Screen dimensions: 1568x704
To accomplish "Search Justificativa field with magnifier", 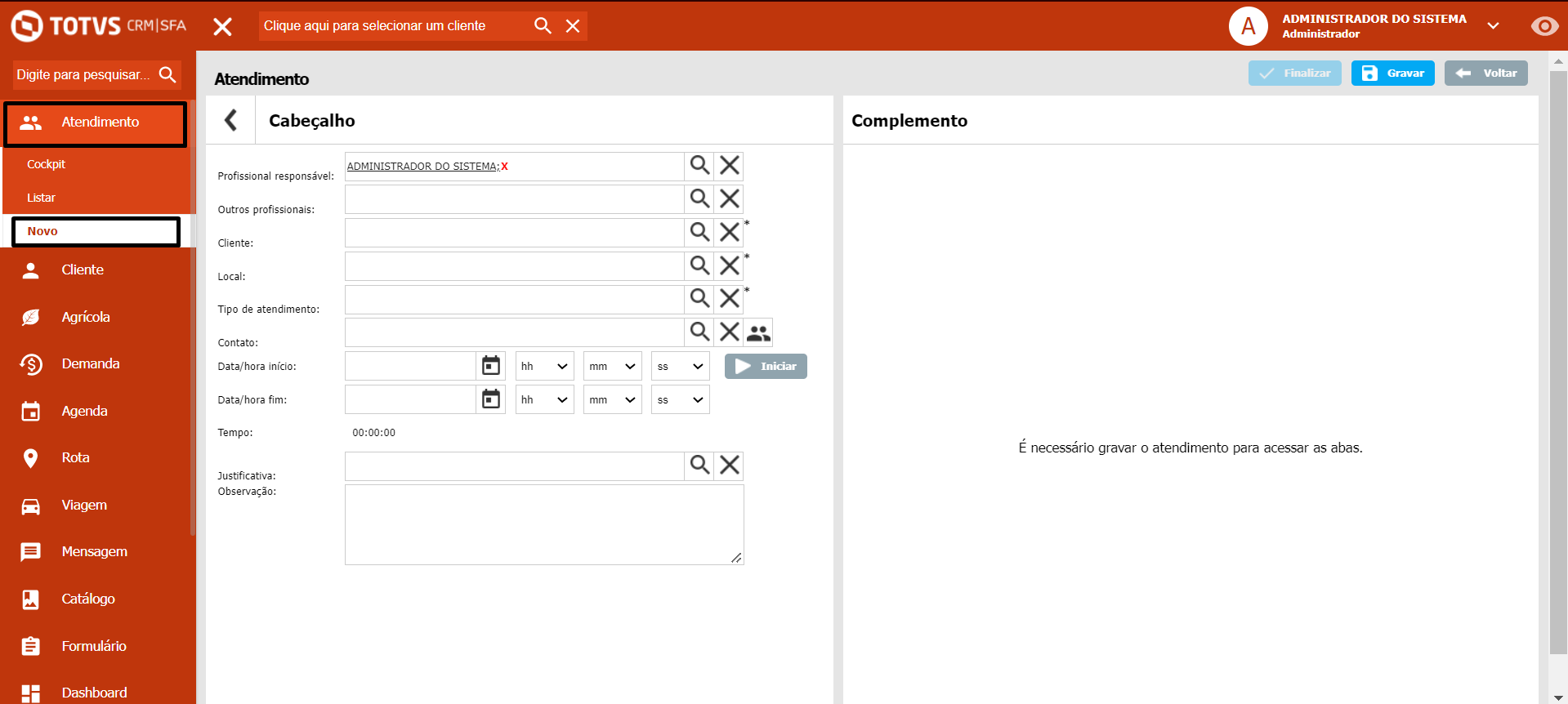I will (x=699, y=466).
